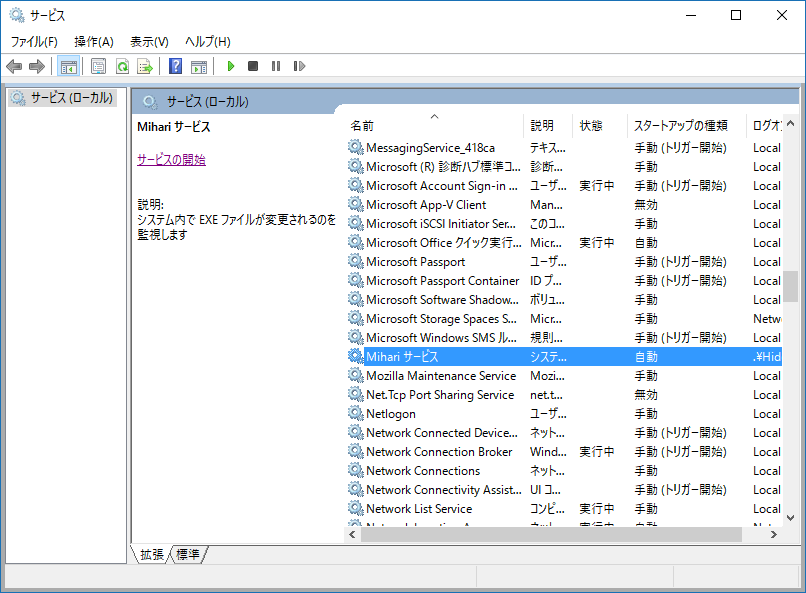Open the ヘルプ(H) menu
The height and width of the screenshot is (593, 806).
(x=208, y=42)
